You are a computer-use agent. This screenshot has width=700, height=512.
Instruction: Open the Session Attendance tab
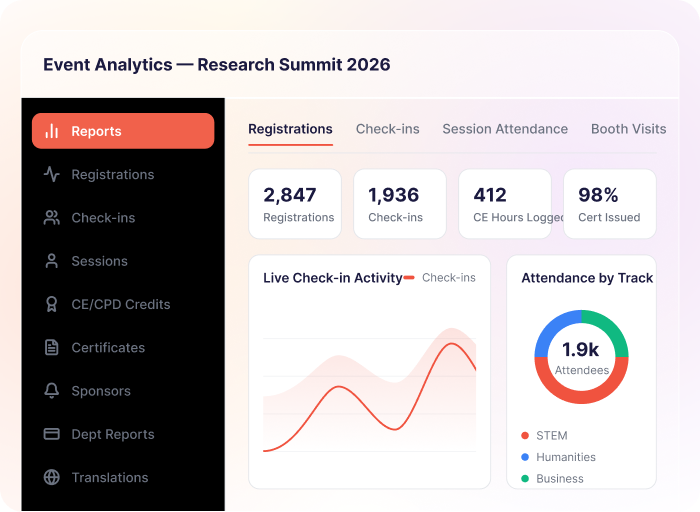[x=505, y=129]
